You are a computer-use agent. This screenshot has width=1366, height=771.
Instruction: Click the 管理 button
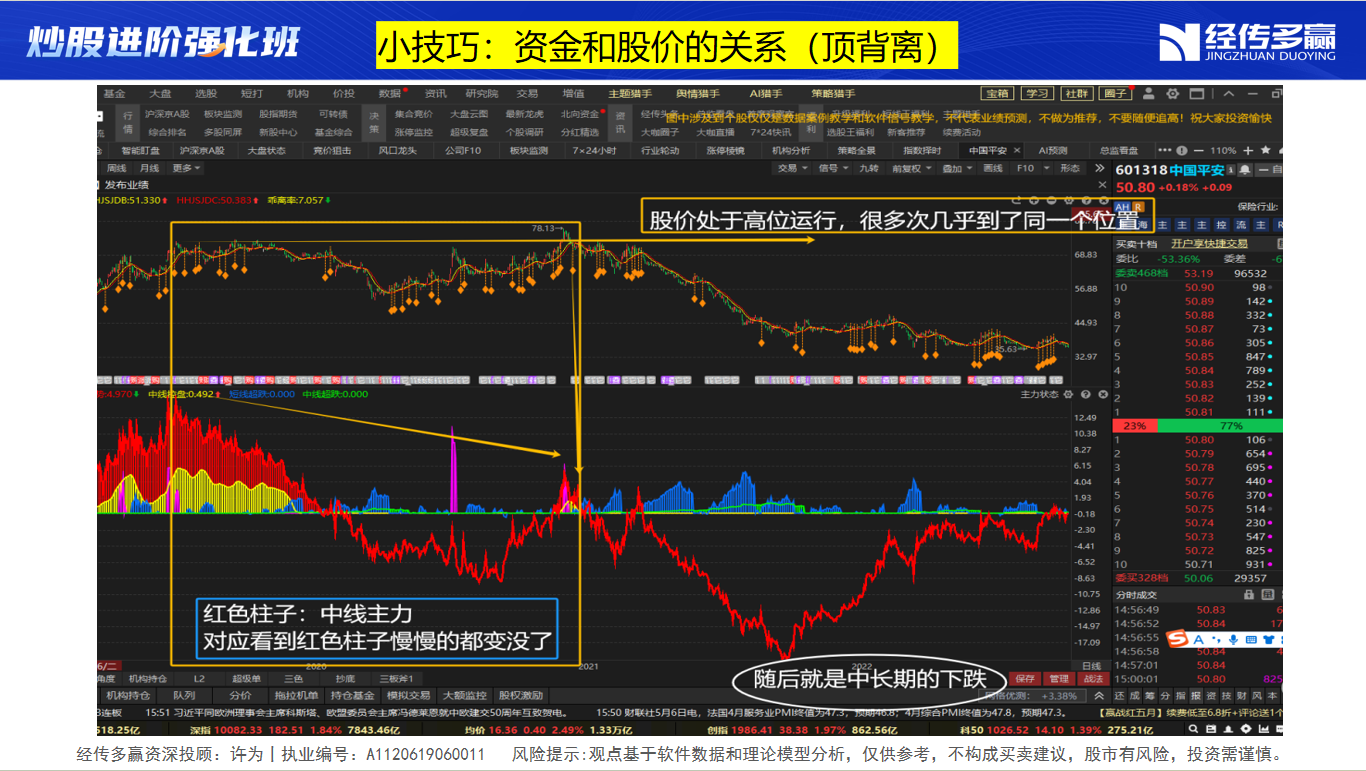[1059, 679]
